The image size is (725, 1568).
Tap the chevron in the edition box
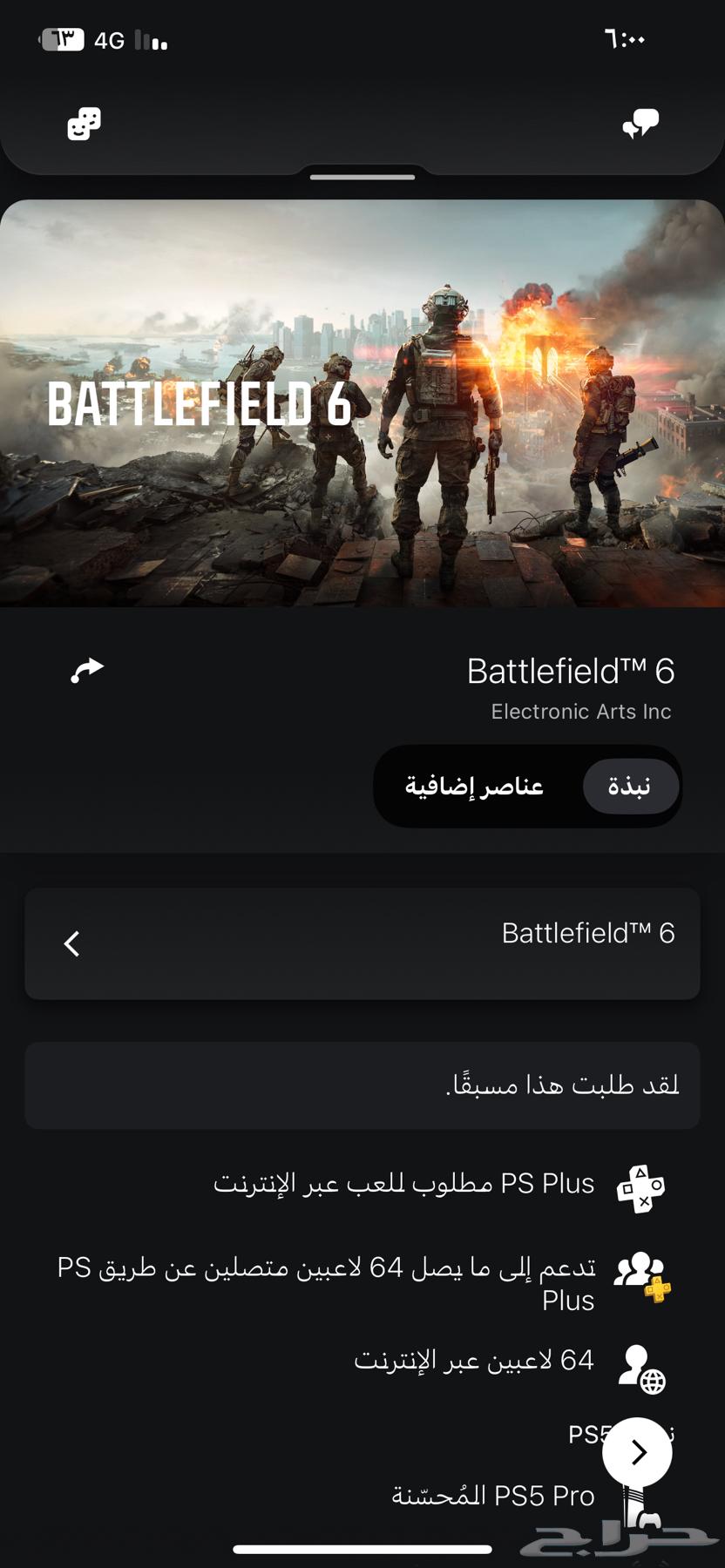72,943
